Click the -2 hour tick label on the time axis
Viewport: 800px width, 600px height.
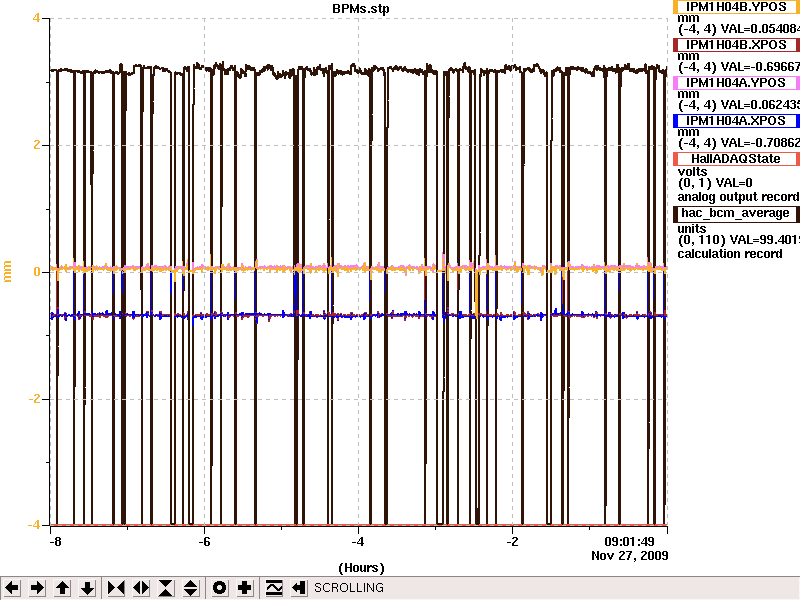pos(512,542)
